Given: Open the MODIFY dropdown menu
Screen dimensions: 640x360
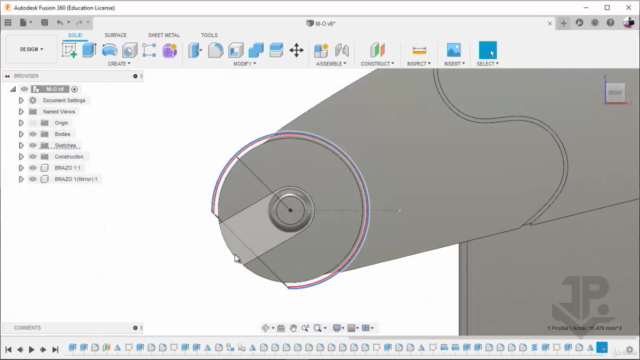Looking at the screenshot, I should pos(244,64).
